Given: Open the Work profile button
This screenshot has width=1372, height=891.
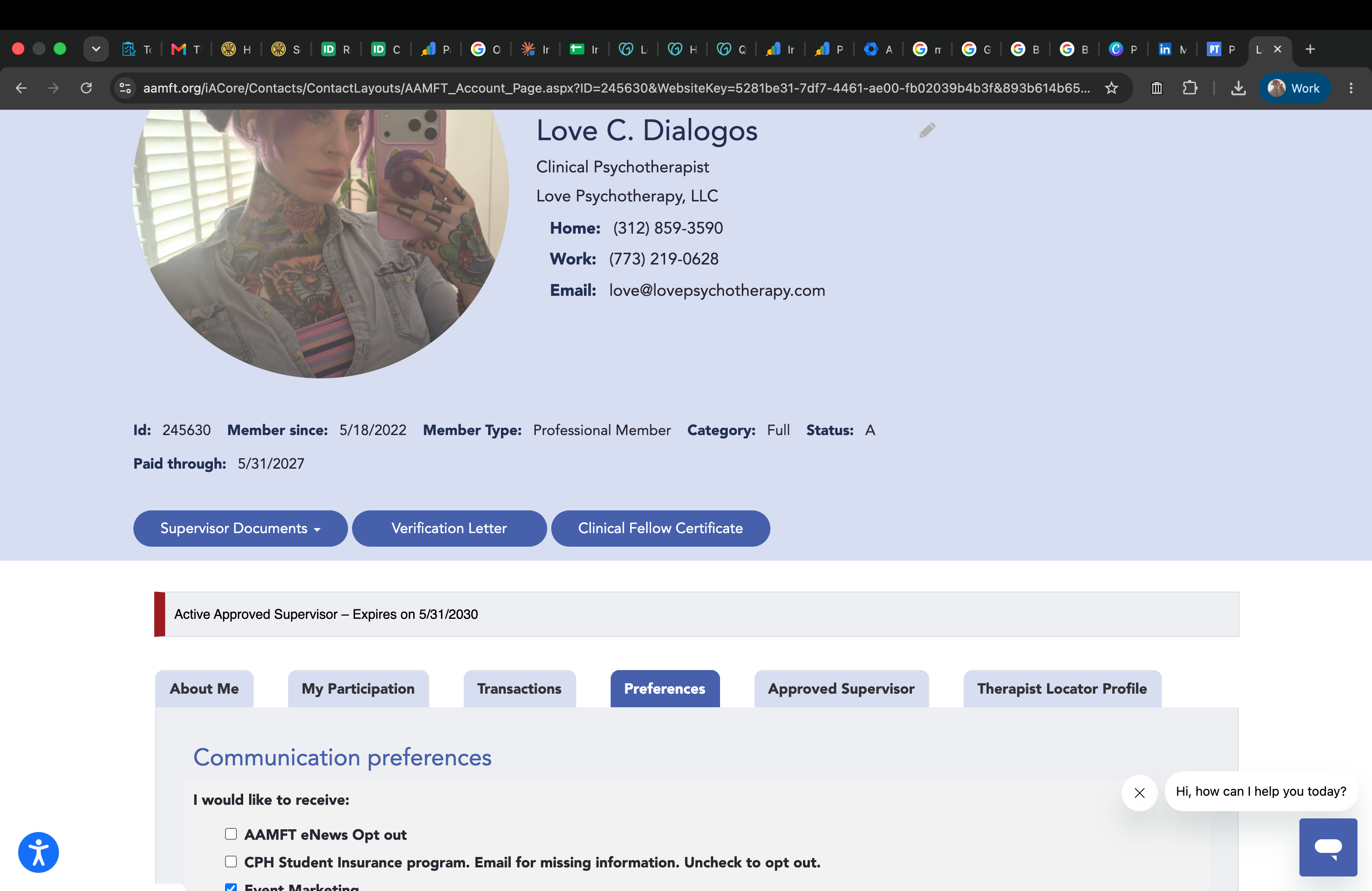Looking at the screenshot, I should [1294, 88].
